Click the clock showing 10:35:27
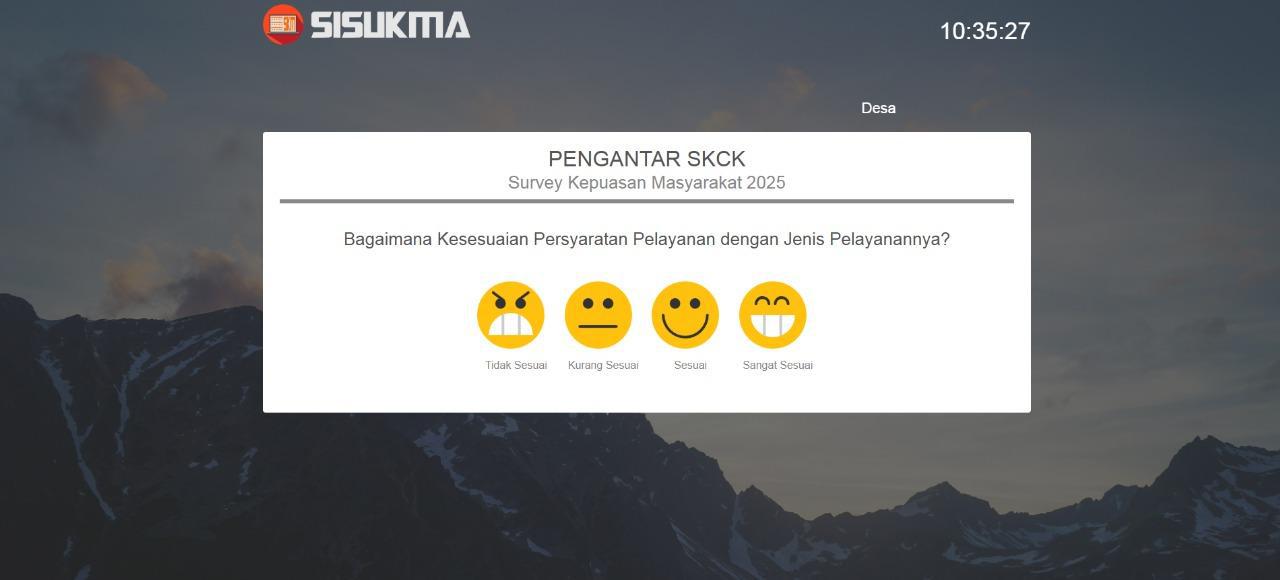This screenshot has height=580, width=1280. pos(985,31)
